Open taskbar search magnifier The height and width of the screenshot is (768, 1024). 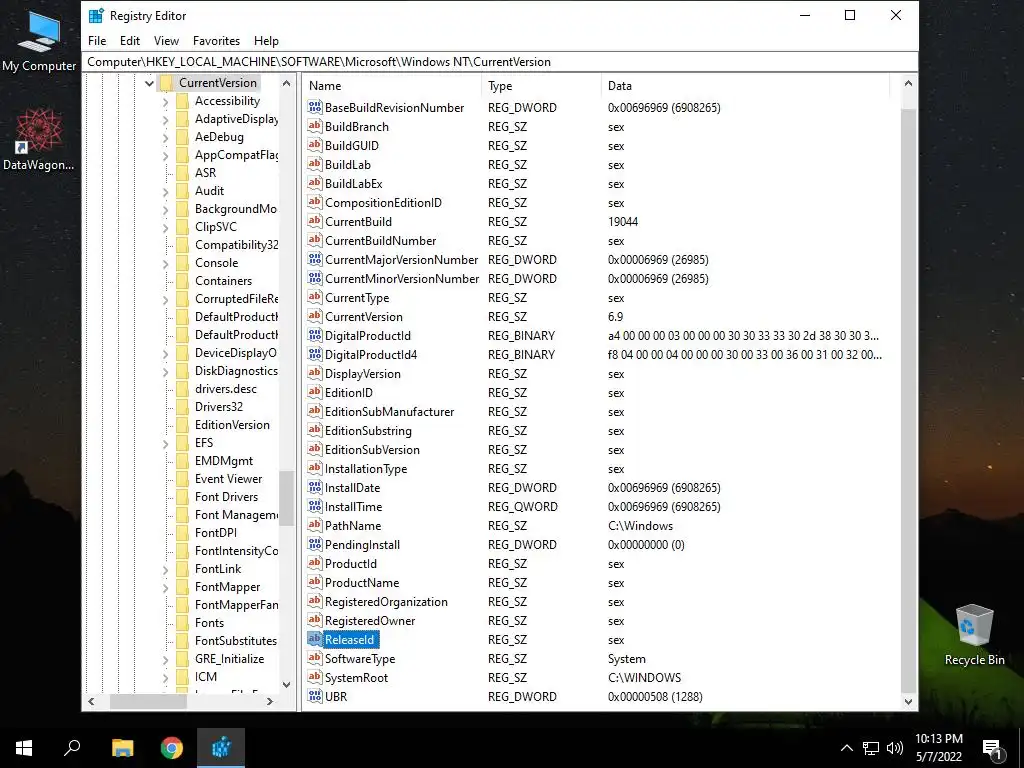(72, 748)
